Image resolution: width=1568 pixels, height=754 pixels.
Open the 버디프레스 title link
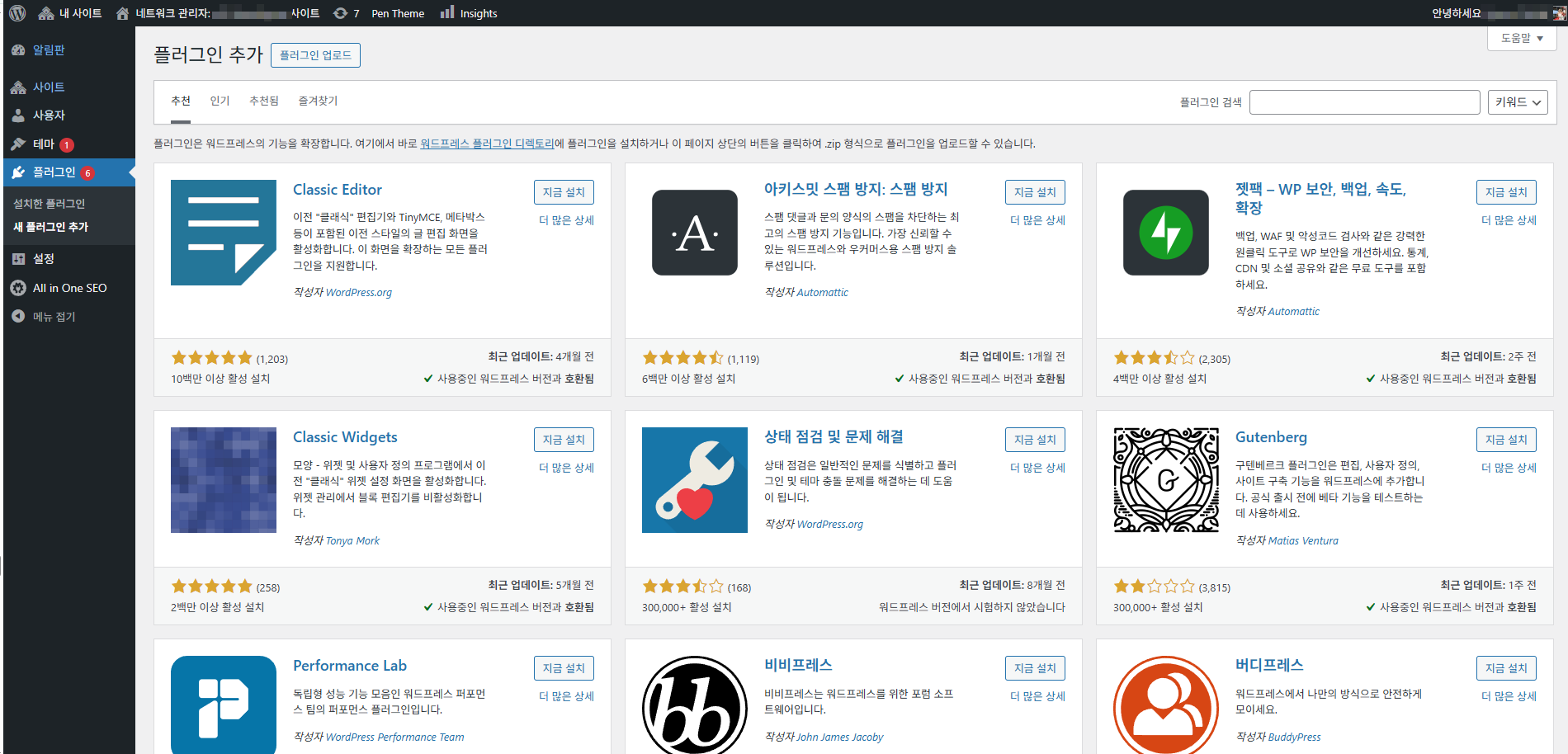1269,665
